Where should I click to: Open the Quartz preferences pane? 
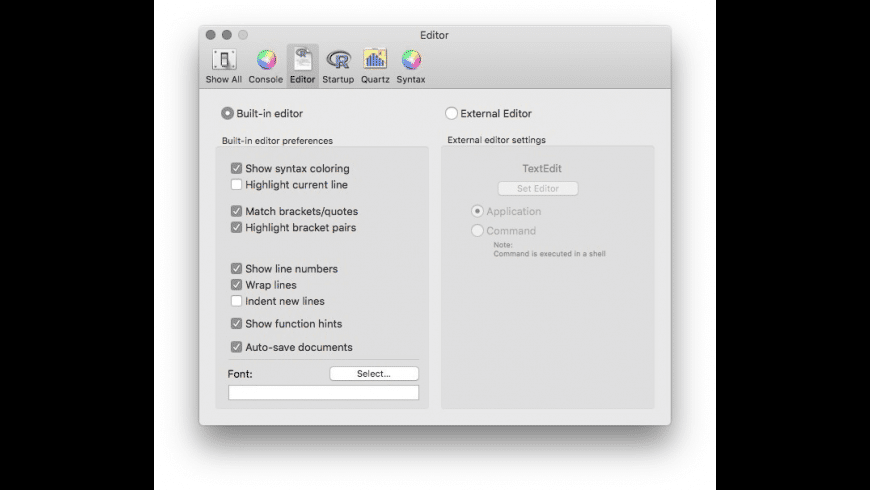pyautogui.click(x=375, y=66)
